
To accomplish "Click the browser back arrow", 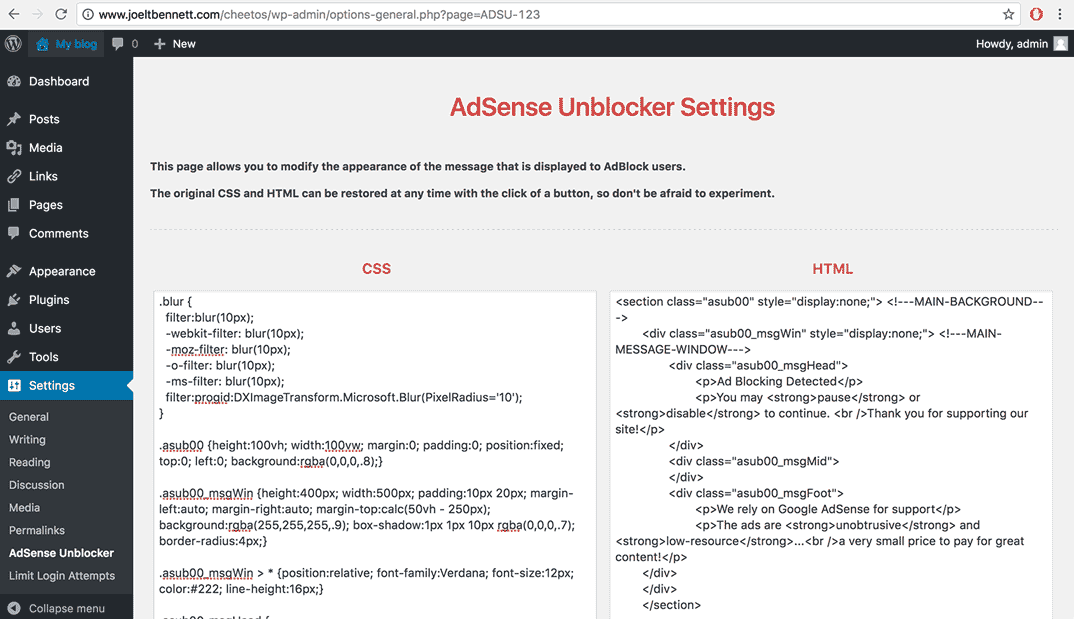I will click(14, 14).
